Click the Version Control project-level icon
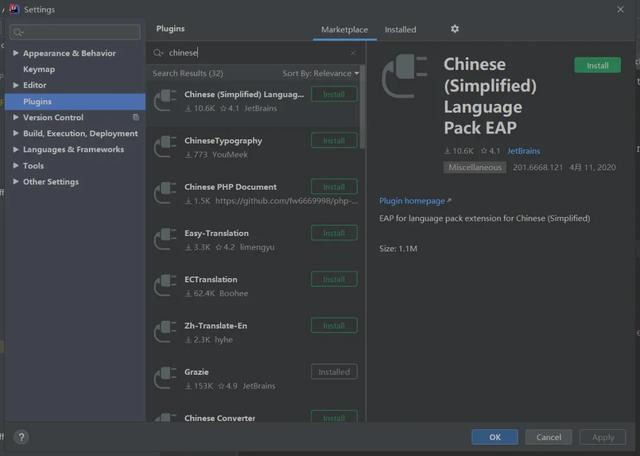 coord(136,118)
